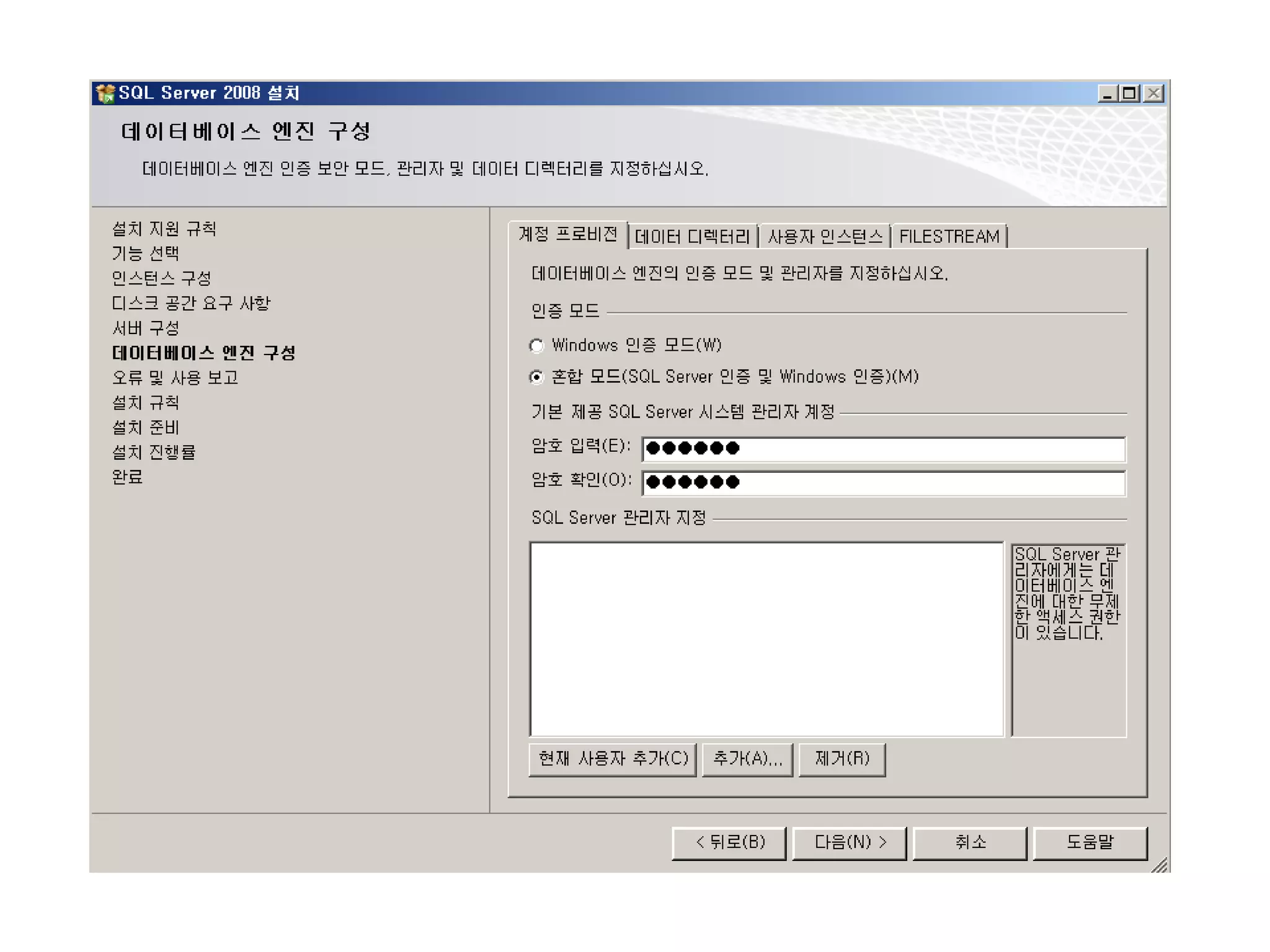
Task: Cancel setup with 취소 button
Action: [x=970, y=842]
